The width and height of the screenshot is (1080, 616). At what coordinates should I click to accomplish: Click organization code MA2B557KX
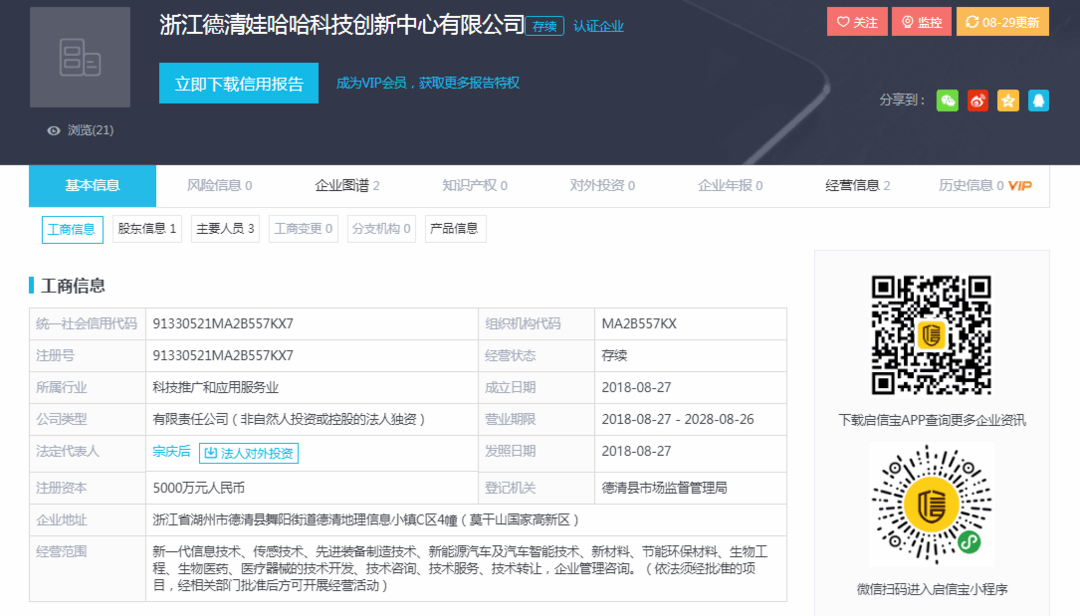coord(639,324)
